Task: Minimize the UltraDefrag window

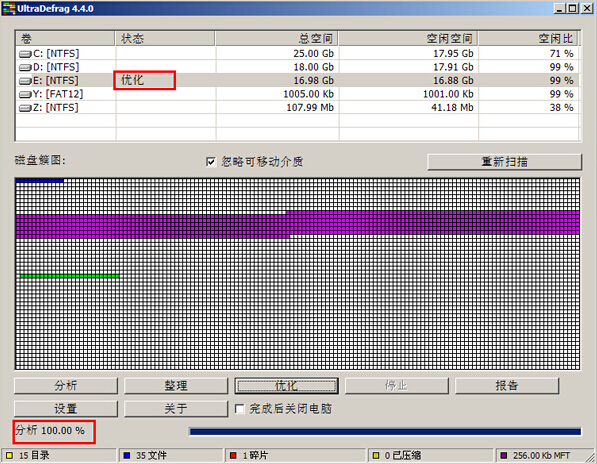Action: pyautogui.click(x=559, y=8)
